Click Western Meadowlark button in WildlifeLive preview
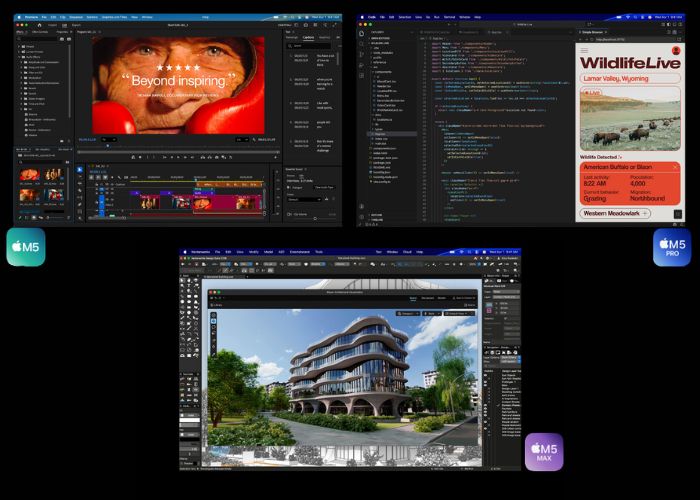 pos(615,213)
